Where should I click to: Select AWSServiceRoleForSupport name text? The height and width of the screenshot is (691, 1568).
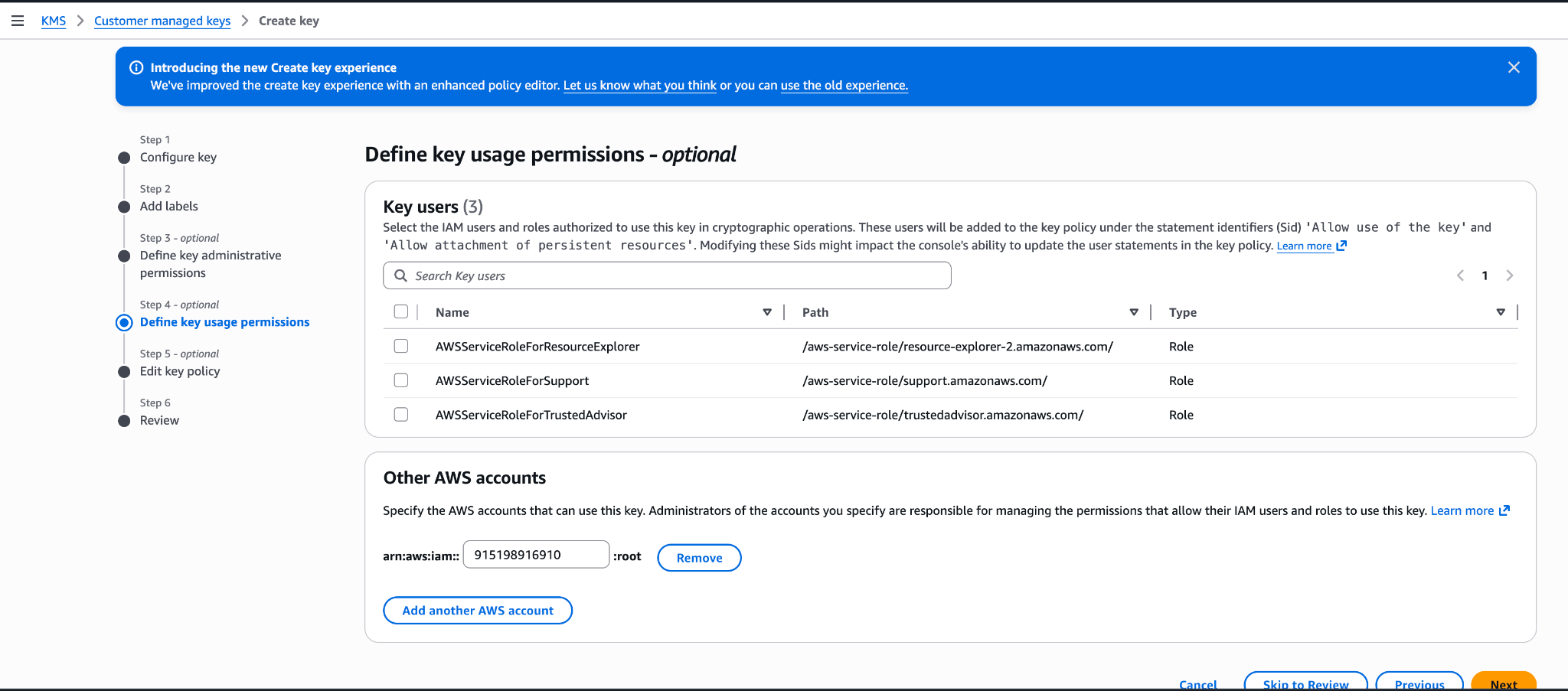(512, 381)
